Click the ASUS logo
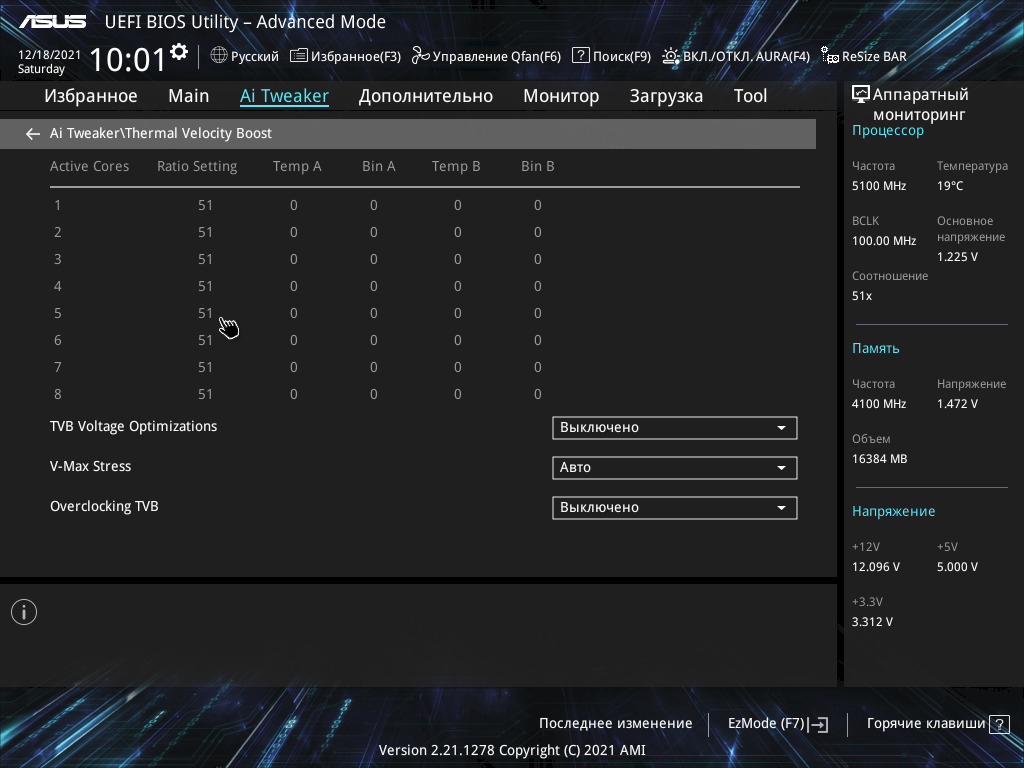The width and height of the screenshot is (1024, 768). [53, 22]
